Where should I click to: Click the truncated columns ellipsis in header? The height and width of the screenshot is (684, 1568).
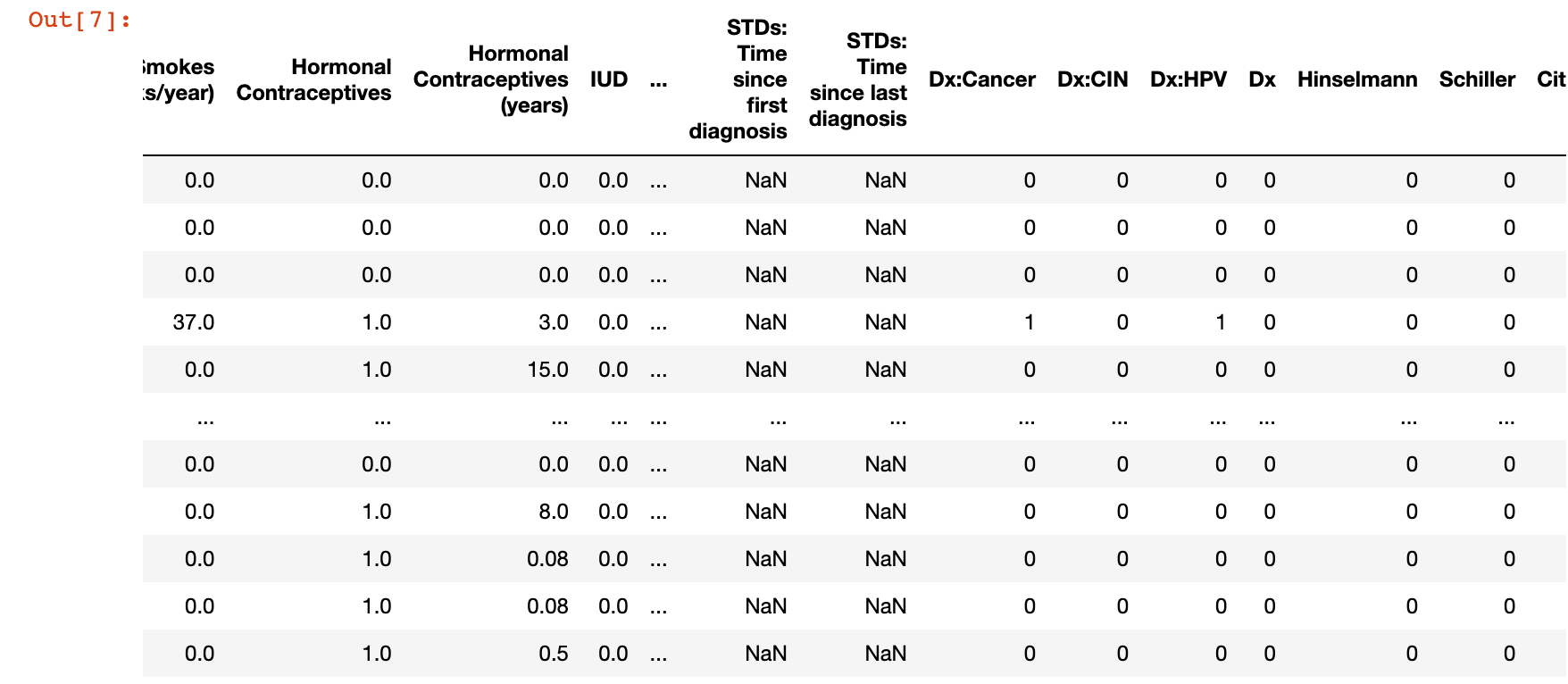[x=658, y=82]
